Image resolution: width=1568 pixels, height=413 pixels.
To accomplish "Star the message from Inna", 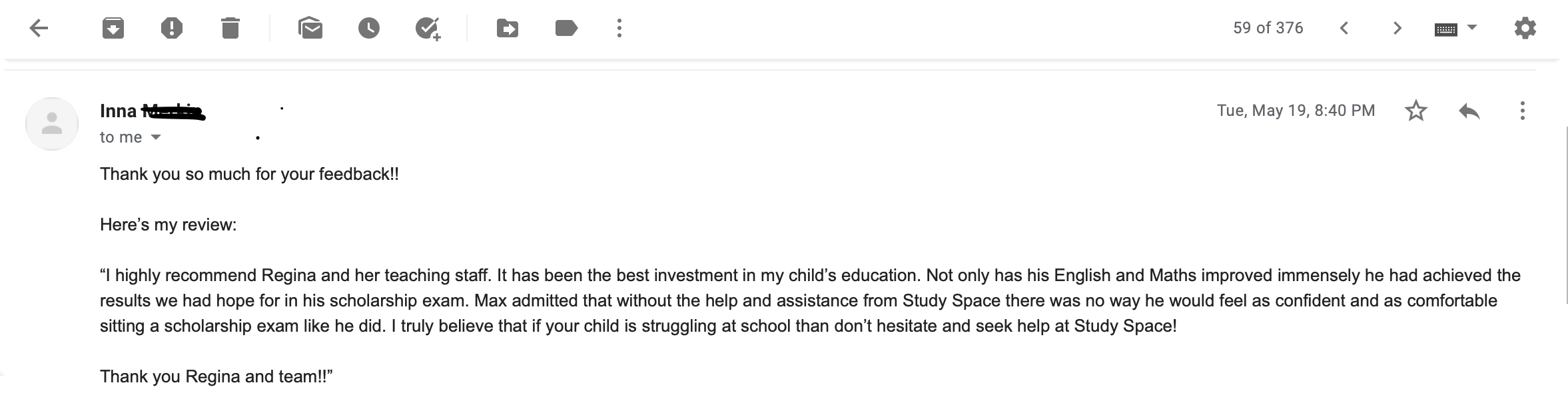I will [1416, 111].
